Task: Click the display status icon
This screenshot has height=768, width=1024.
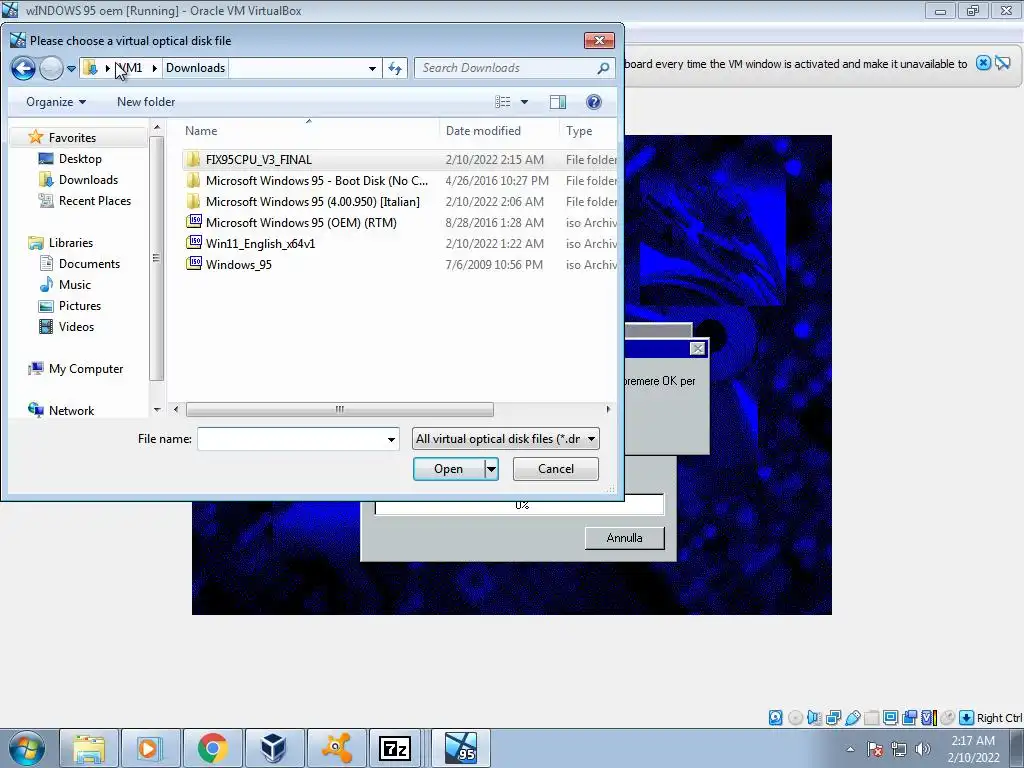Action: tap(890, 718)
